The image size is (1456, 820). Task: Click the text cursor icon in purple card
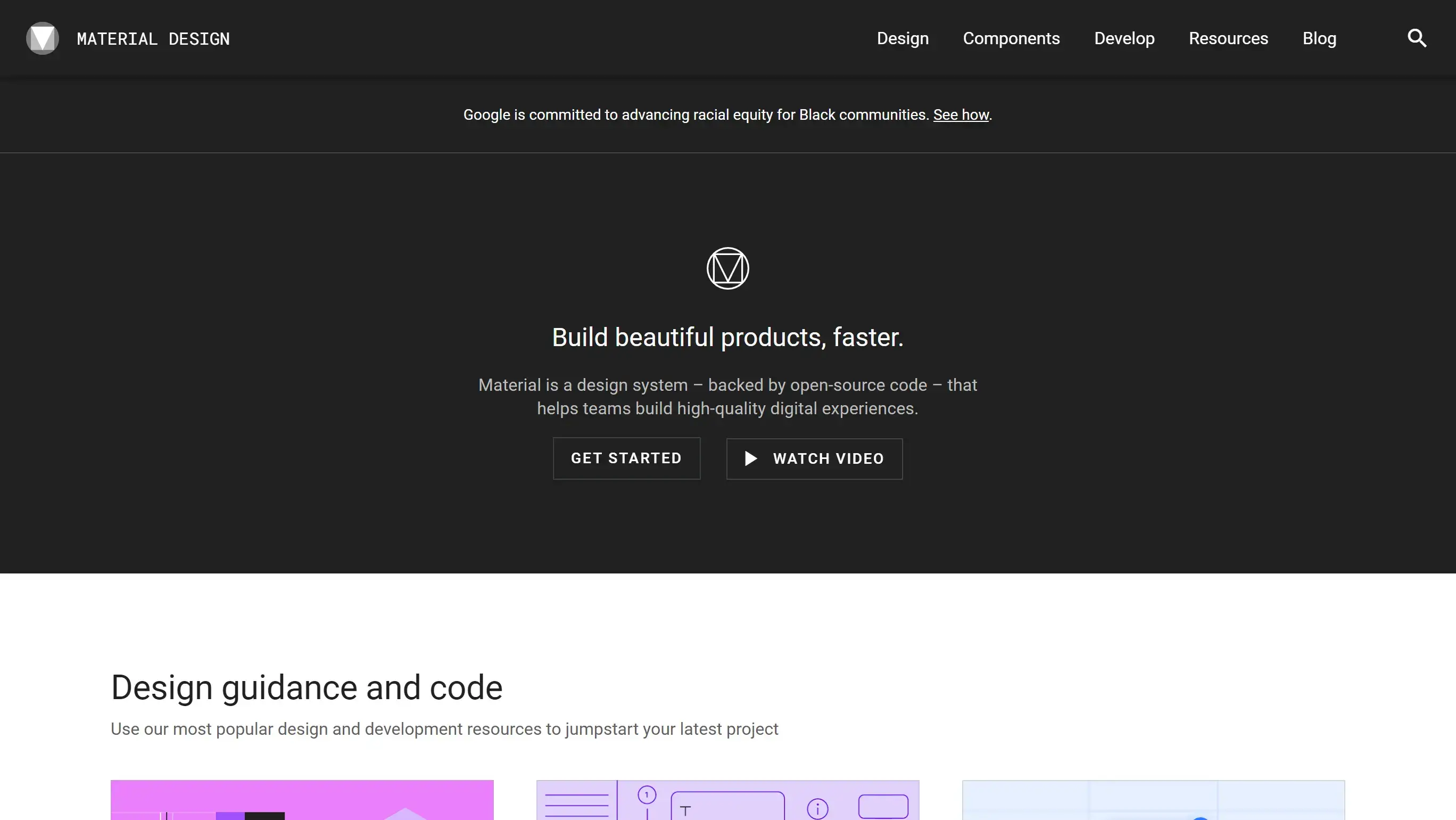pyautogui.click(x=685, y=810)
